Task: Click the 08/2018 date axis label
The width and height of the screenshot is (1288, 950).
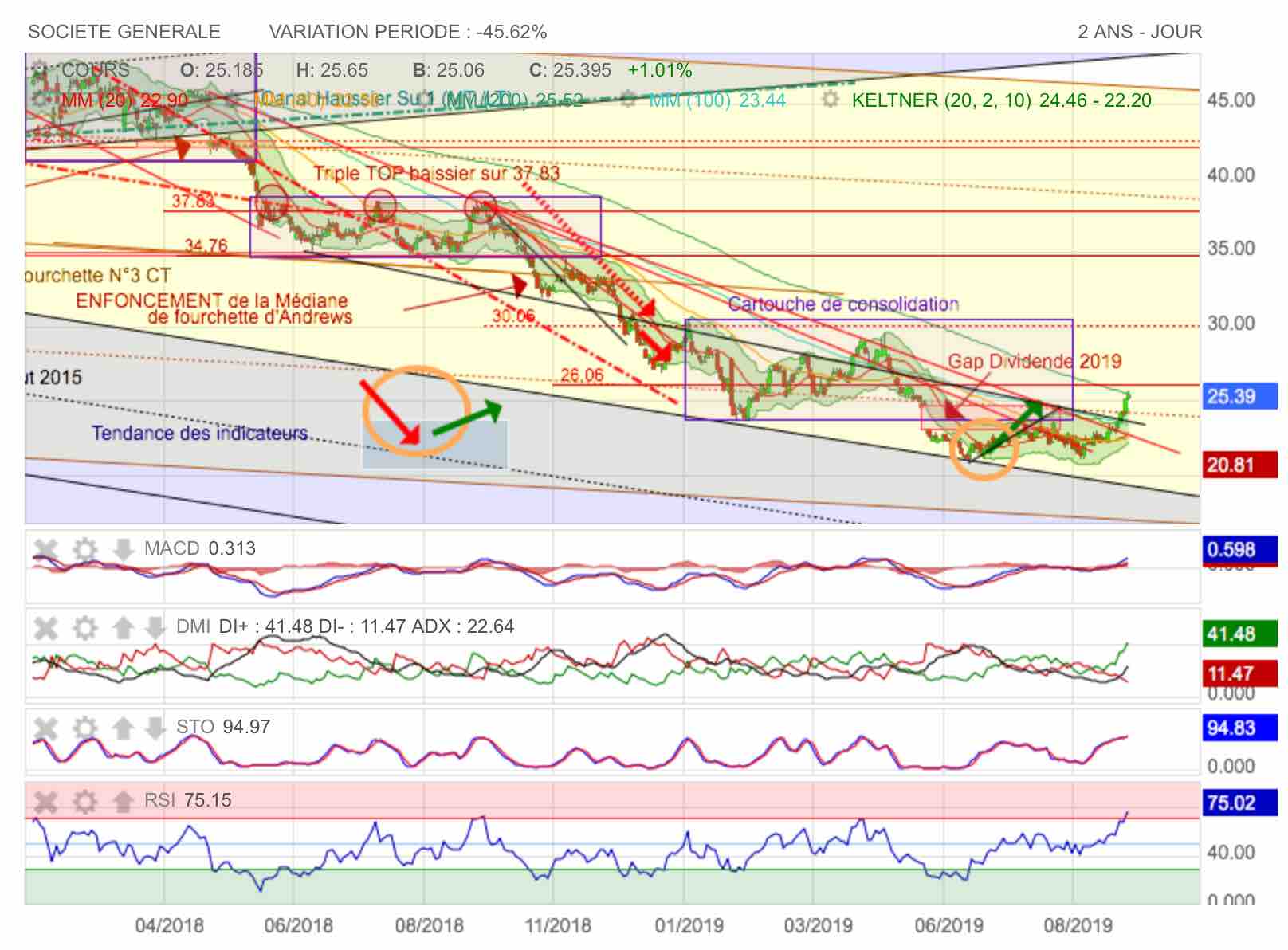Action: click(x=429, y=926)
